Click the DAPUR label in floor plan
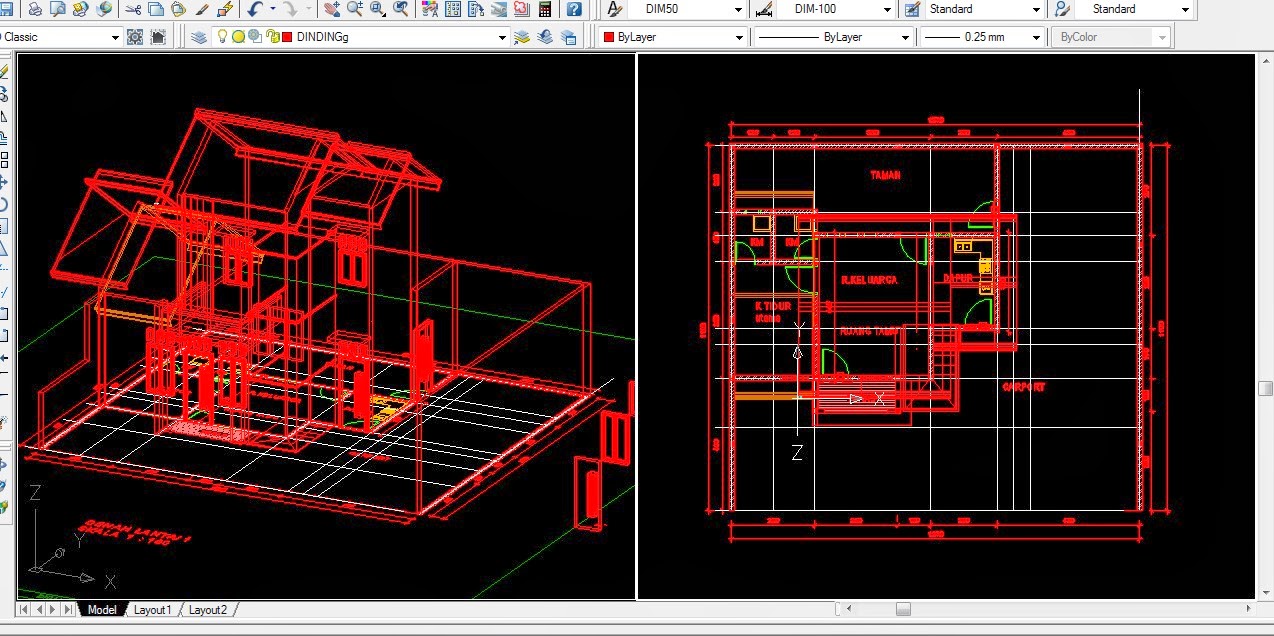 (x=958, y=279)
